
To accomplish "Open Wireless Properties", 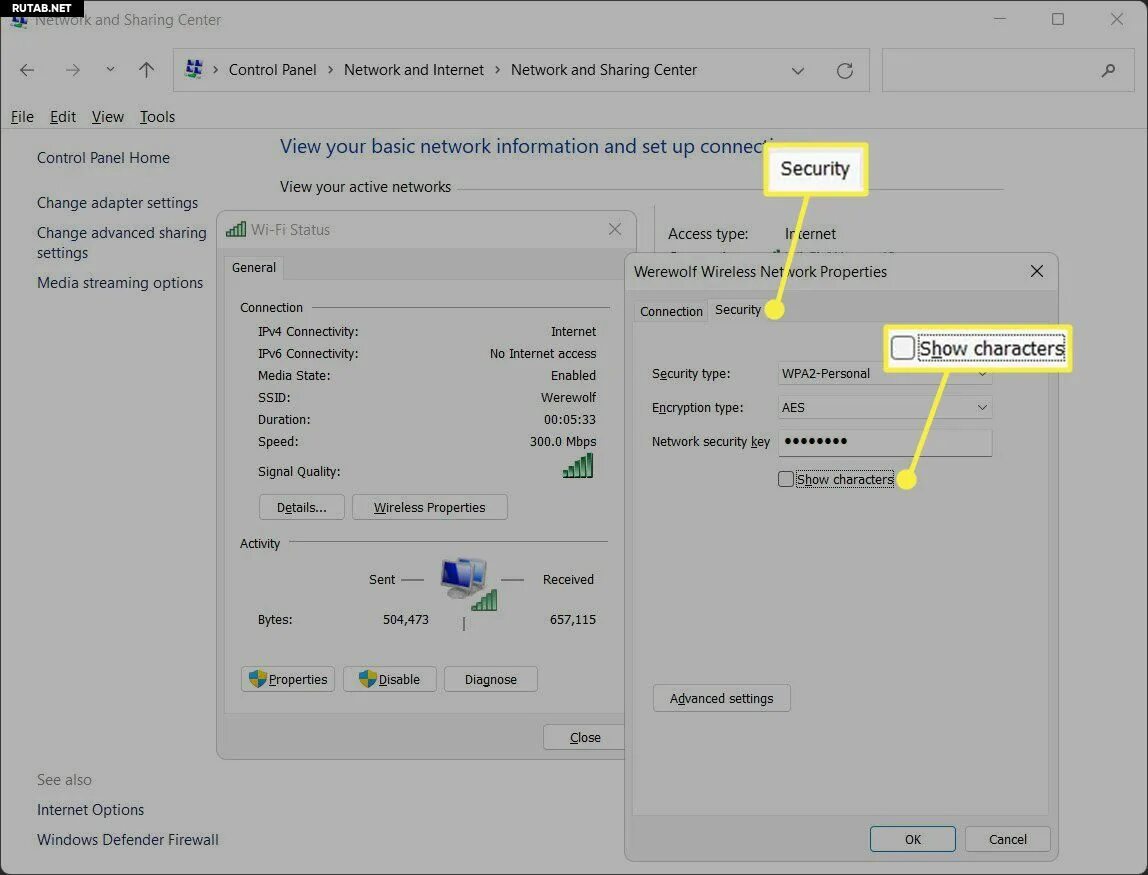I will (430, 507).
